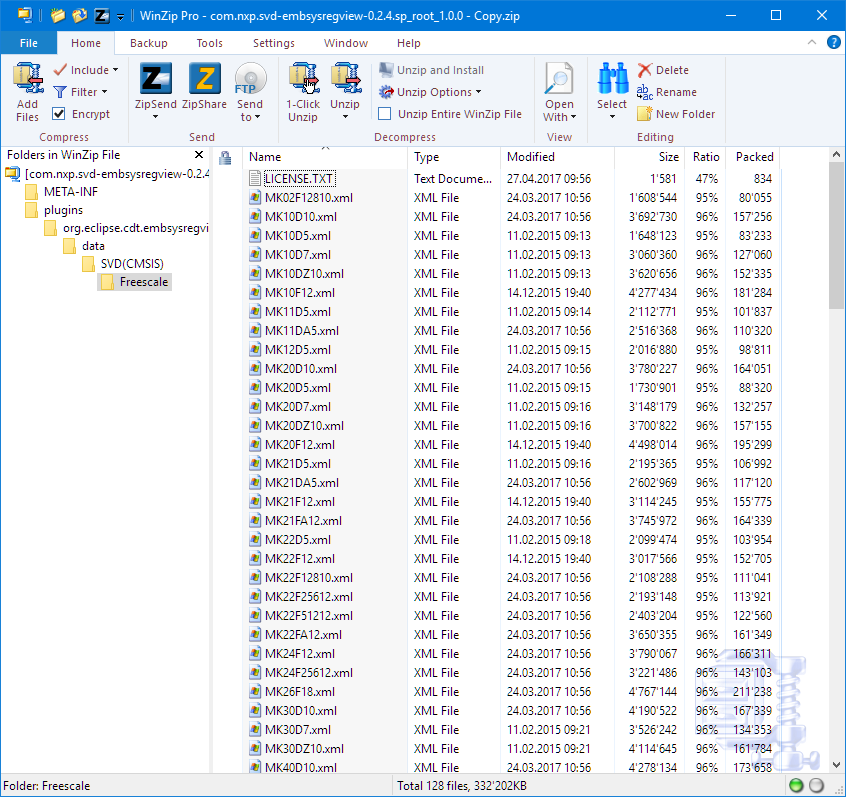
Task: Select the META-INF folder in tree
Action: click(x=70, y=192)
